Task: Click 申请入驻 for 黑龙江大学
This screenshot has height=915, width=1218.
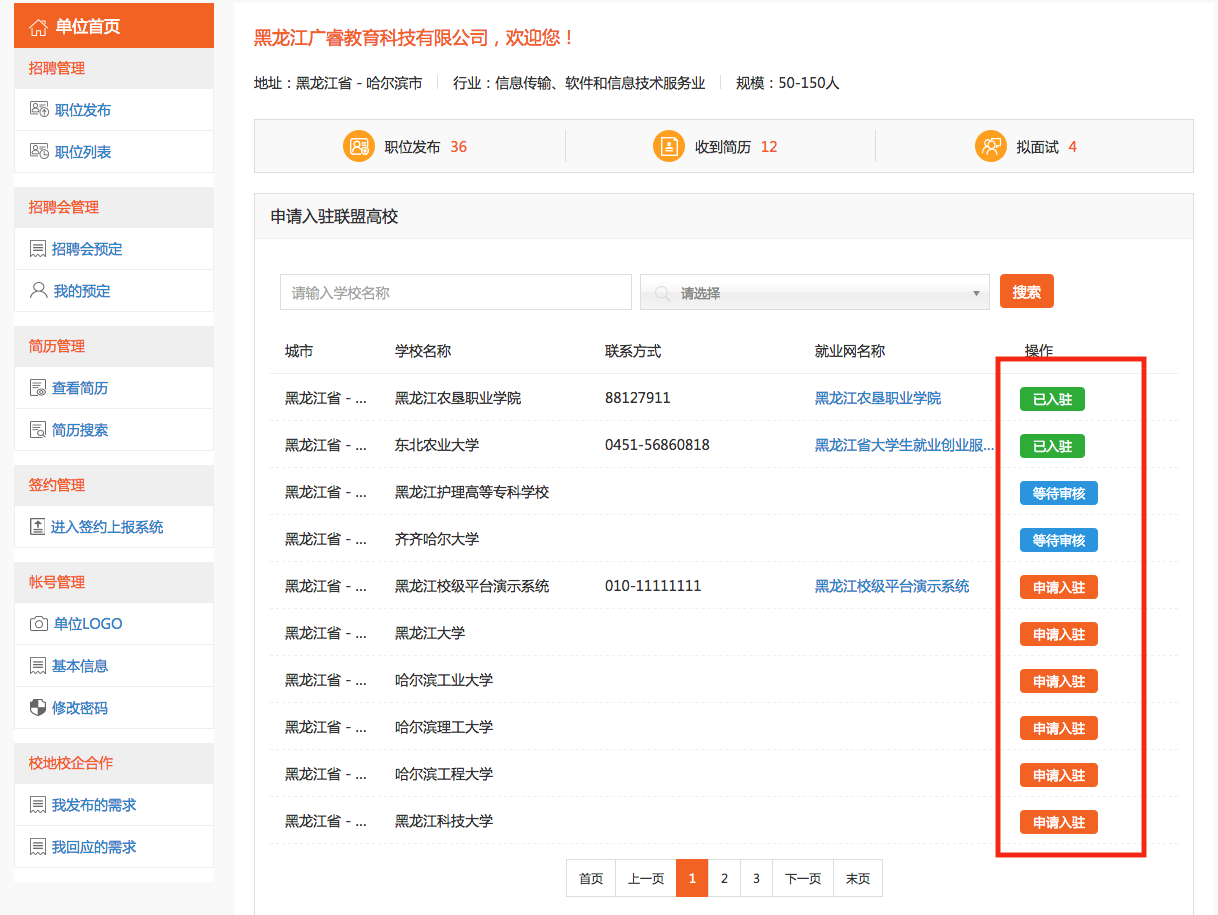Action: [x=1058, y=634]
